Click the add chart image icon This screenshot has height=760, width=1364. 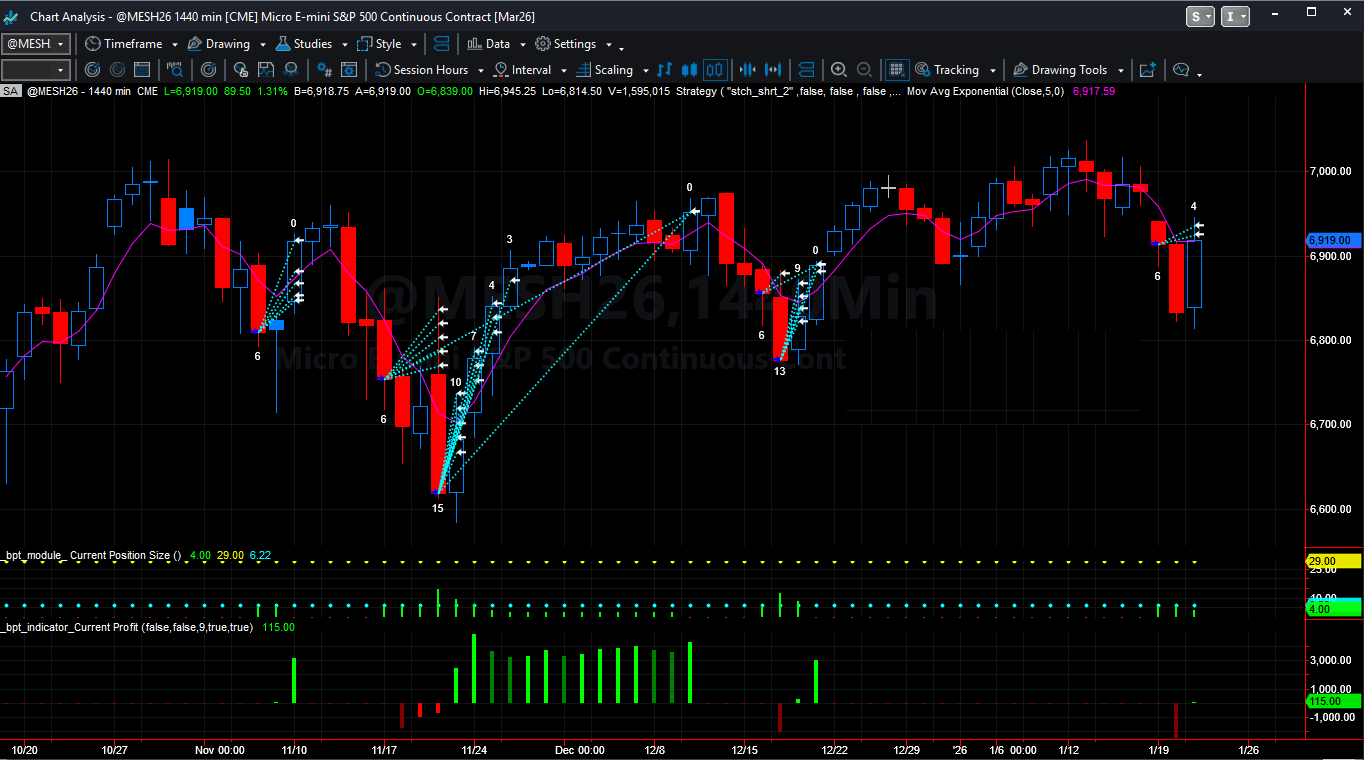pyautogui.click(x=1147, y=70)
